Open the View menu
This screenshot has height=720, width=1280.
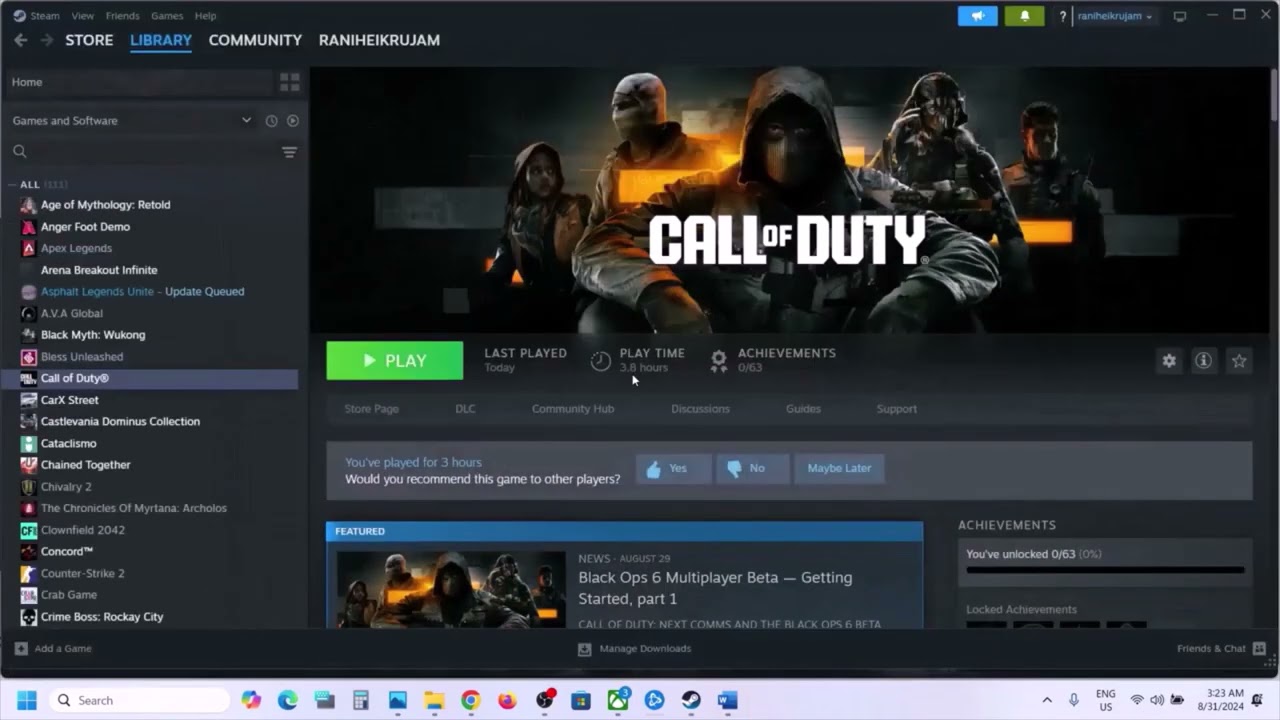click(83, 16)
